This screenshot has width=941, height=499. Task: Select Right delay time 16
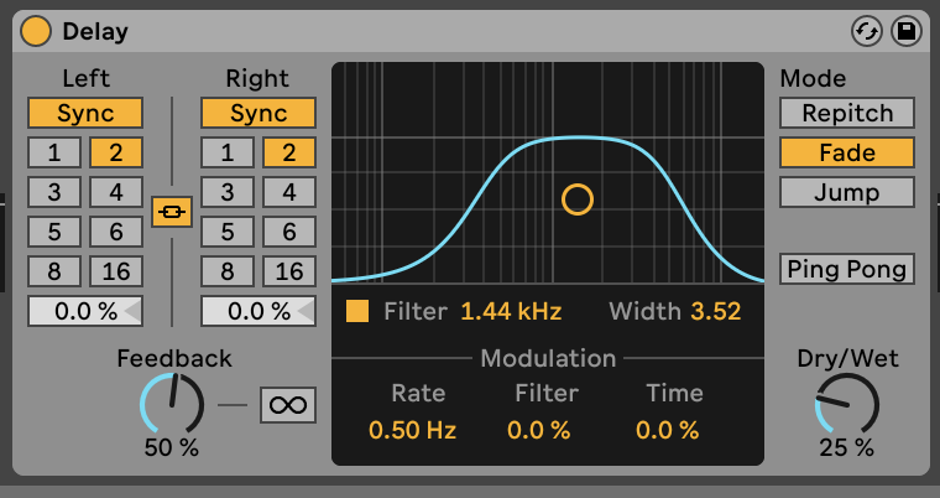click(x=289, y=271)
